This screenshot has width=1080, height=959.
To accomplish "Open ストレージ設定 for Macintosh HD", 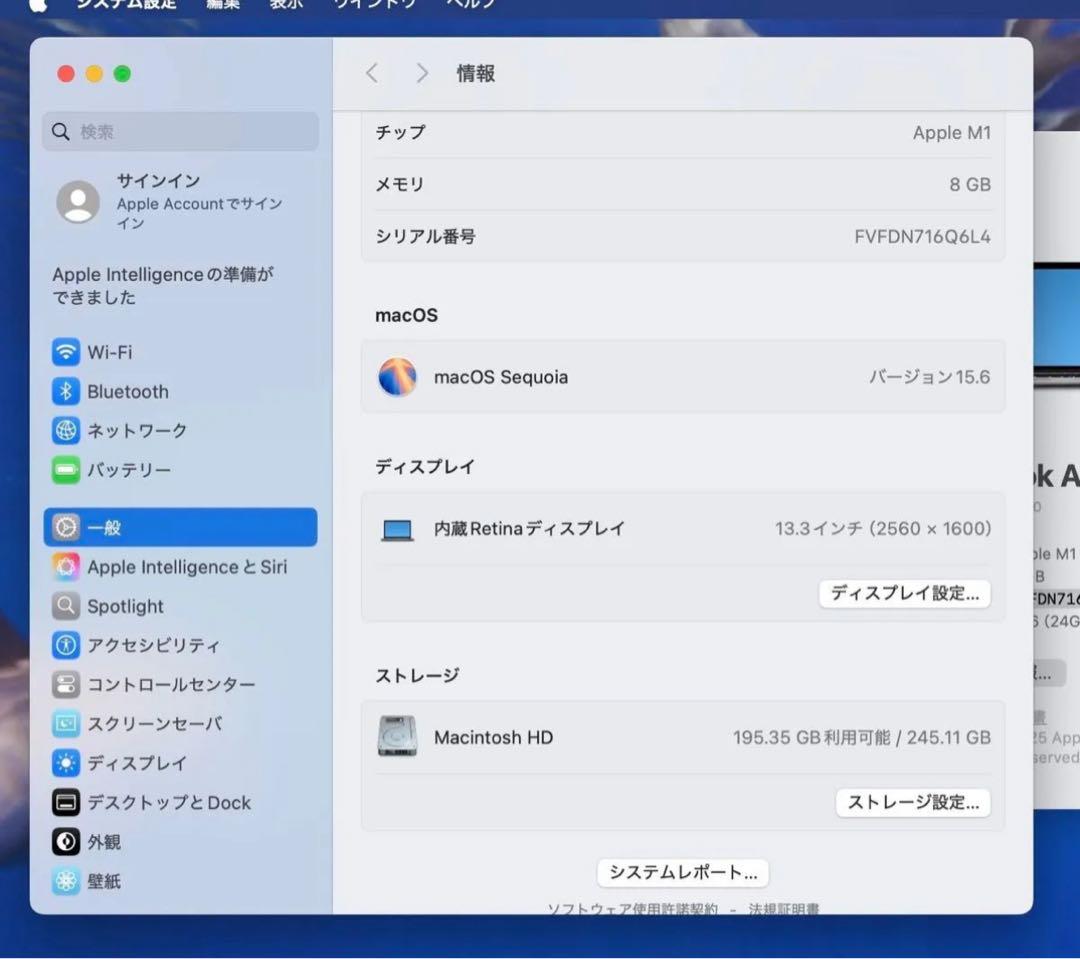I will click(911, 802).
